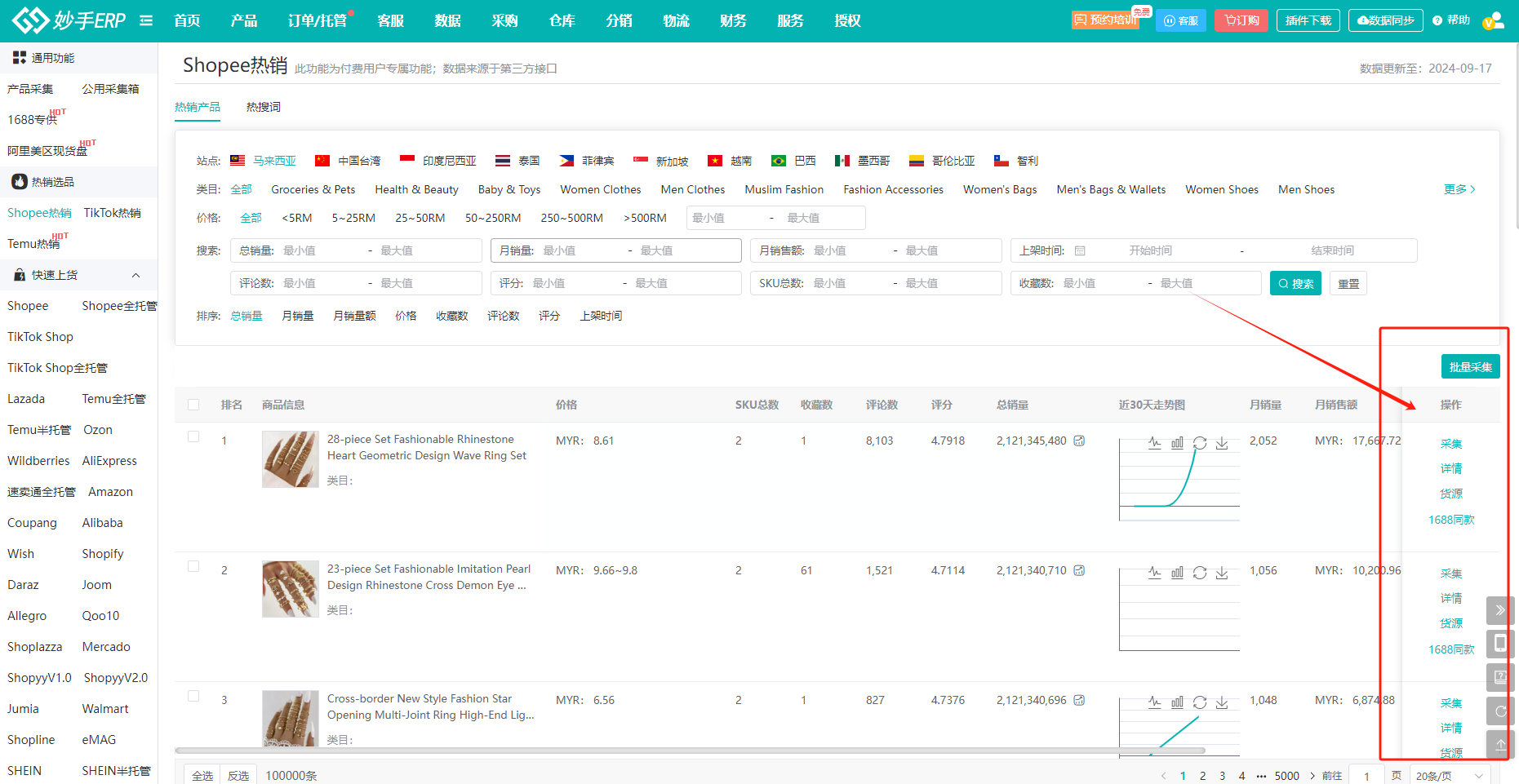
Task: Open the 20条/页 page size dropdown
Action: 1450,776
